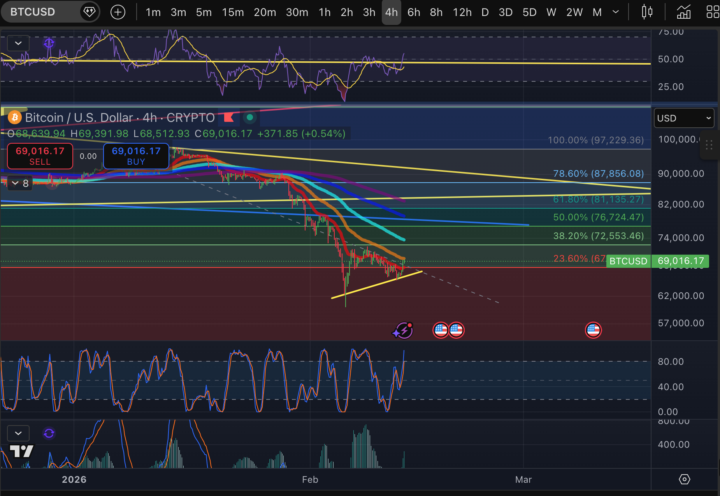The image size is (720, 496).
Task: Switch to the 20m interval
Action: click(x=265, y=12)
